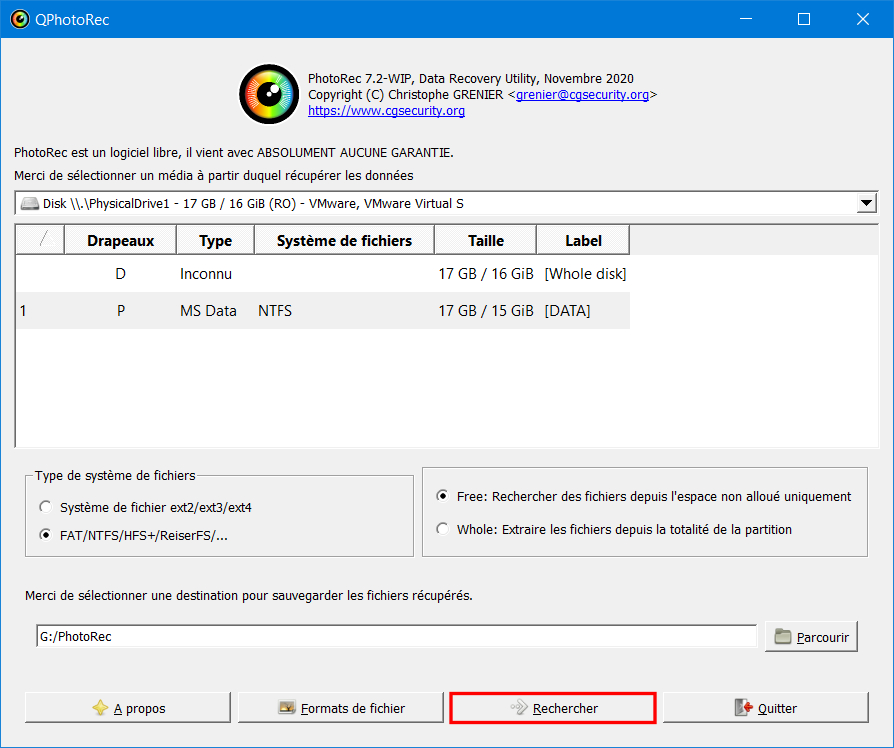This screenshot has height=748, width=894.
Task: Sort by Système de fichiers column header
Action: 344,241
